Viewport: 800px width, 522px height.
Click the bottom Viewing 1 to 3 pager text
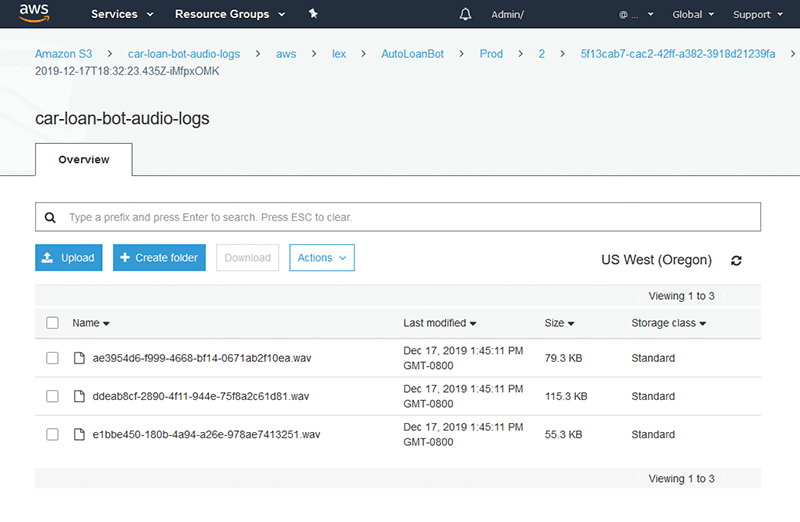click(x=681, y=479)
